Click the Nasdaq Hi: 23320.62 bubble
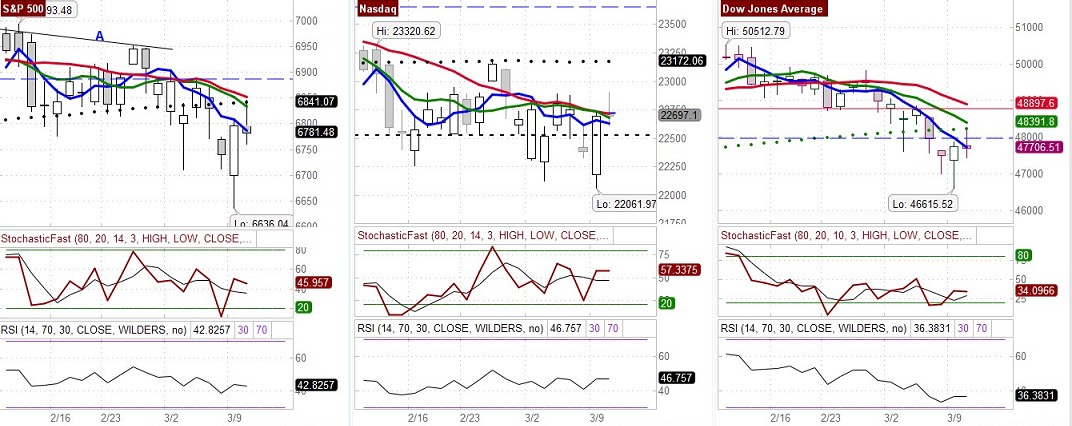1072x426 pixels. coord(406,31)
